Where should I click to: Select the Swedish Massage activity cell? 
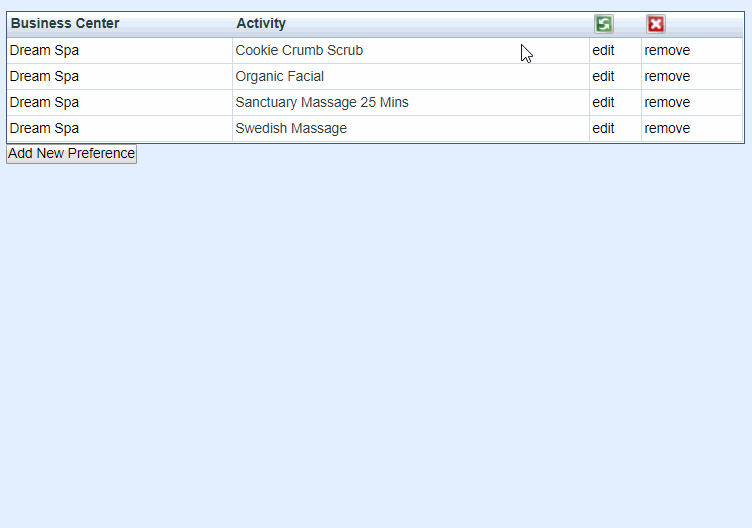(x=411, y=128)
